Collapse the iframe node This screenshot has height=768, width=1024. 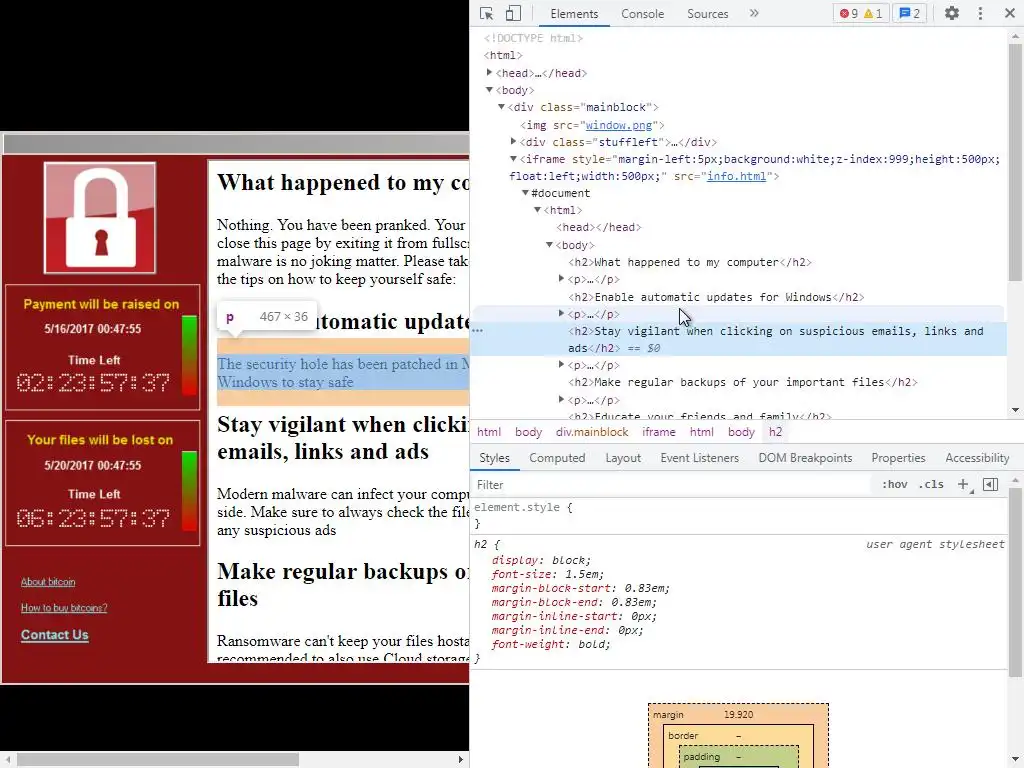point(513,159)
